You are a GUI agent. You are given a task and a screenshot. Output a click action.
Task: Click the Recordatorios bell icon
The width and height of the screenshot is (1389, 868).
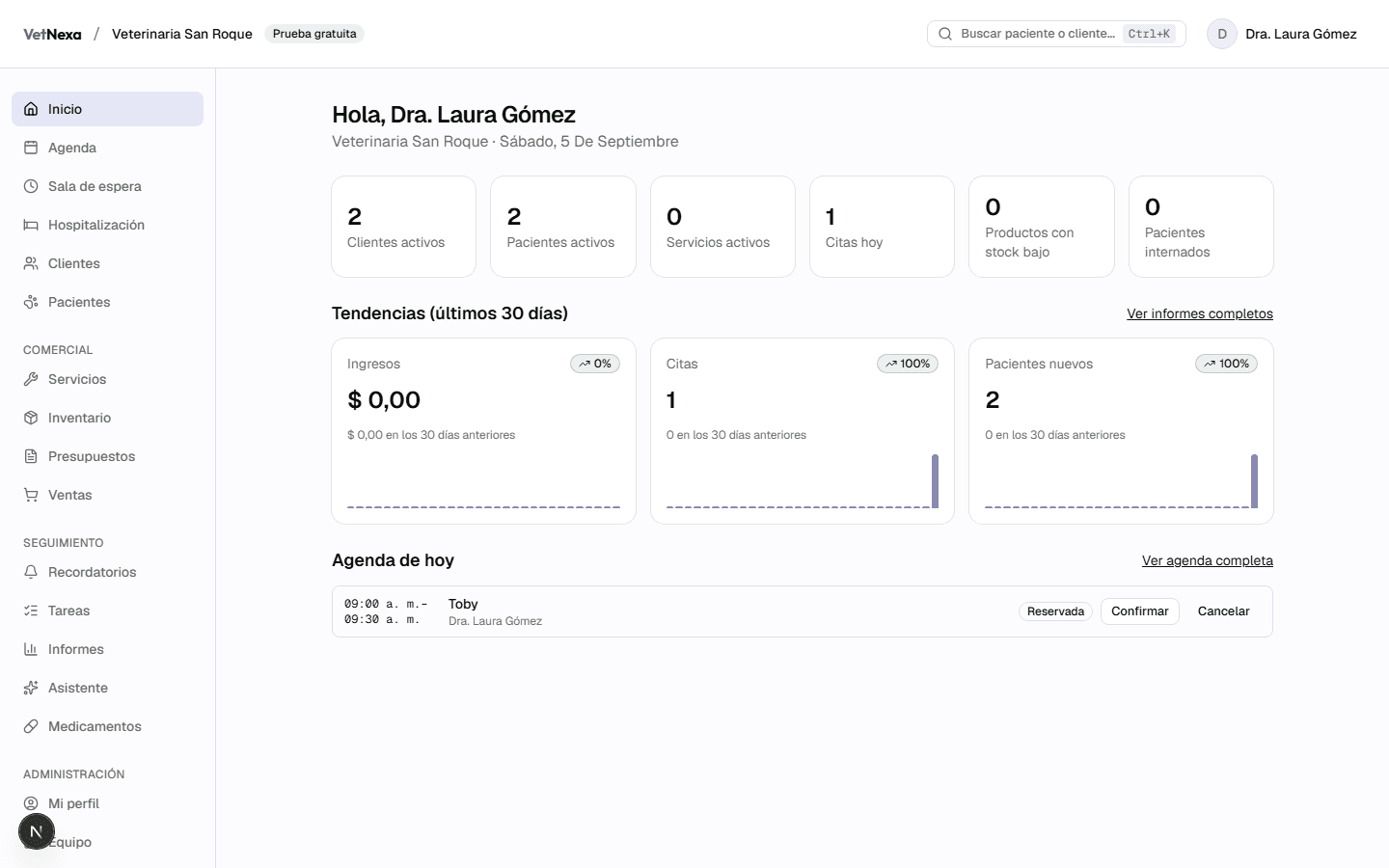(x=31, y=572)
